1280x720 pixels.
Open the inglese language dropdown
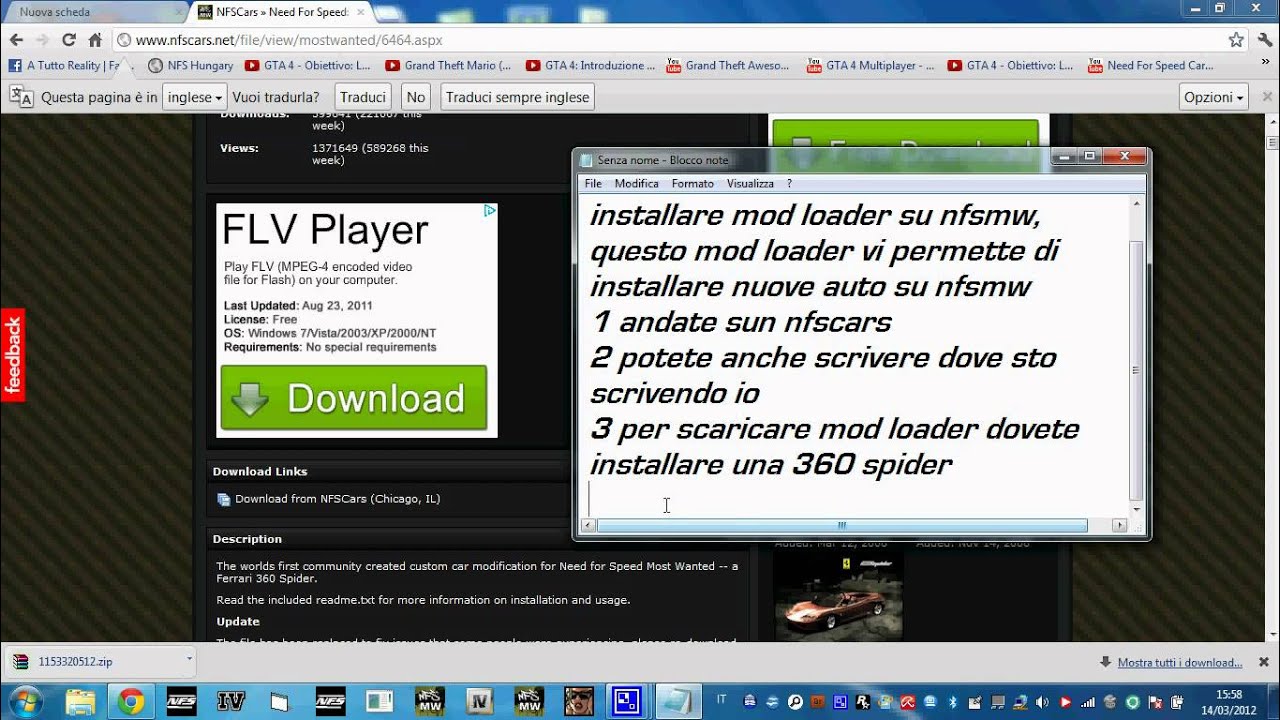194,97
